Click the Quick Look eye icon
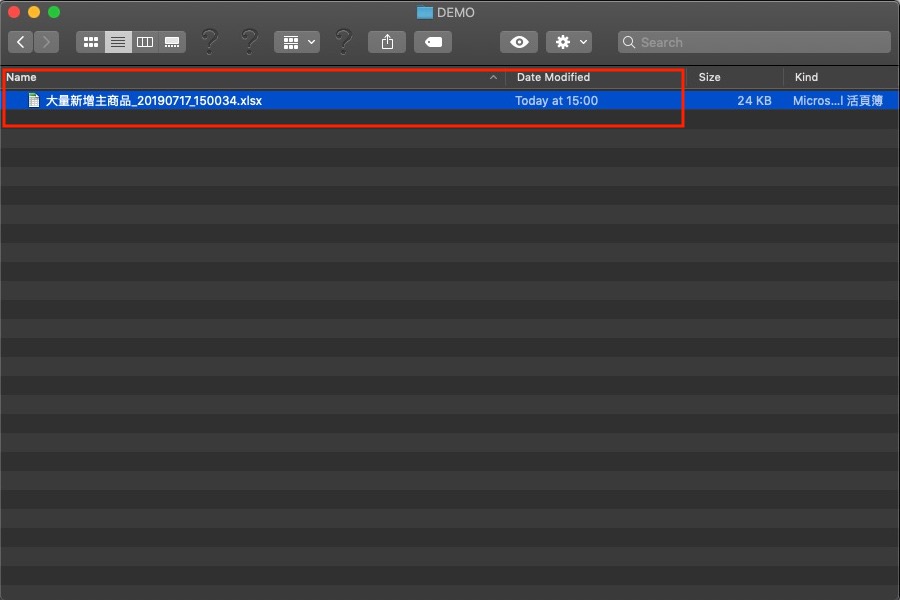The height and width of the screenshot is (600, 900). coord(519,42)
